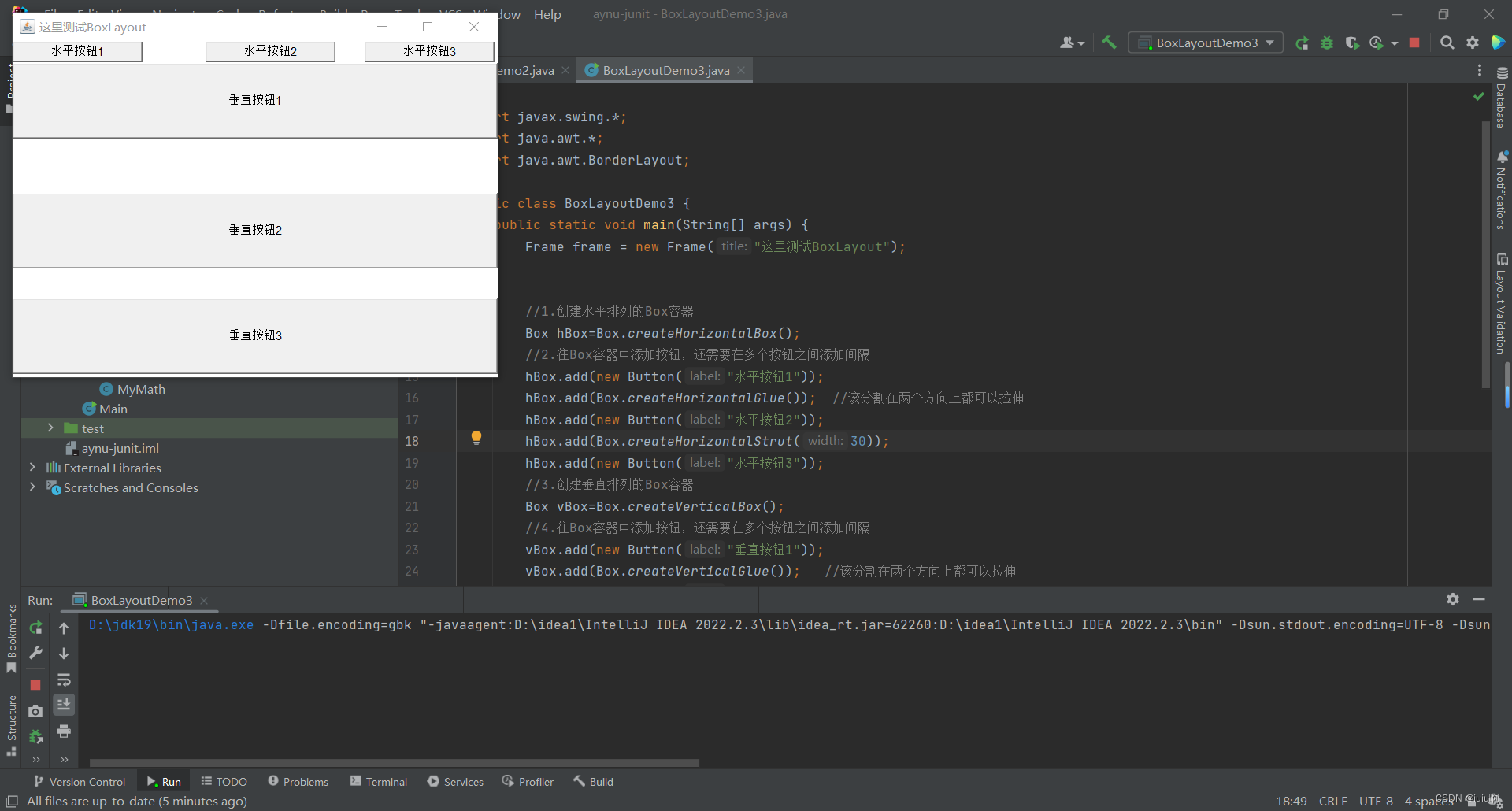Open the Help menu

click(547, 13)
